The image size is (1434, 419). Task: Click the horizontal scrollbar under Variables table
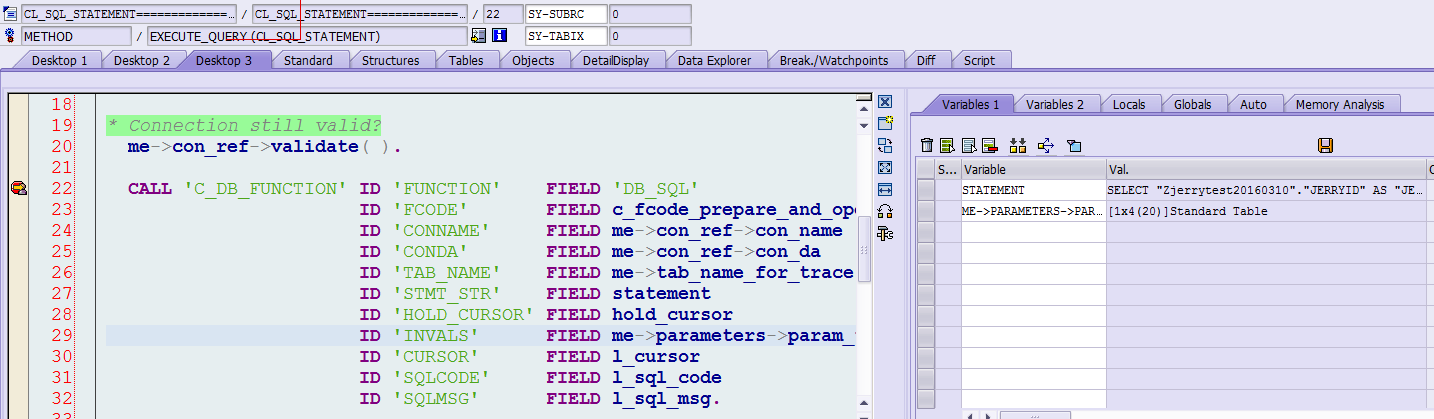click(1034, 414)
